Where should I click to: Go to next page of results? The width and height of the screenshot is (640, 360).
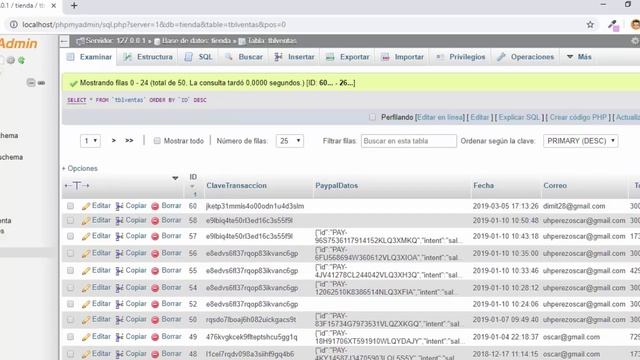(x=114, y=140)
